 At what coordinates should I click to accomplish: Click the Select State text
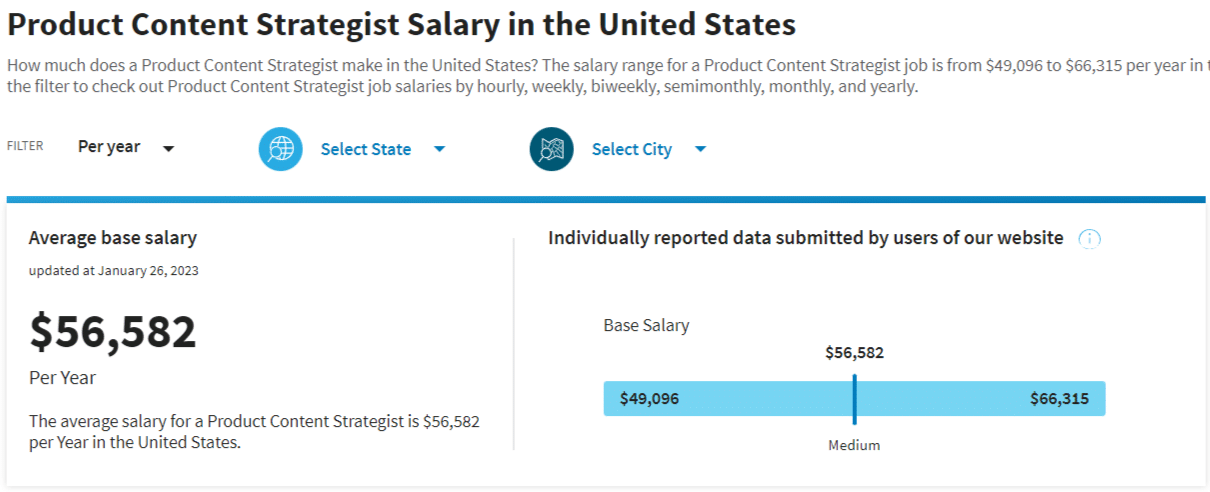tap(365, 149)
